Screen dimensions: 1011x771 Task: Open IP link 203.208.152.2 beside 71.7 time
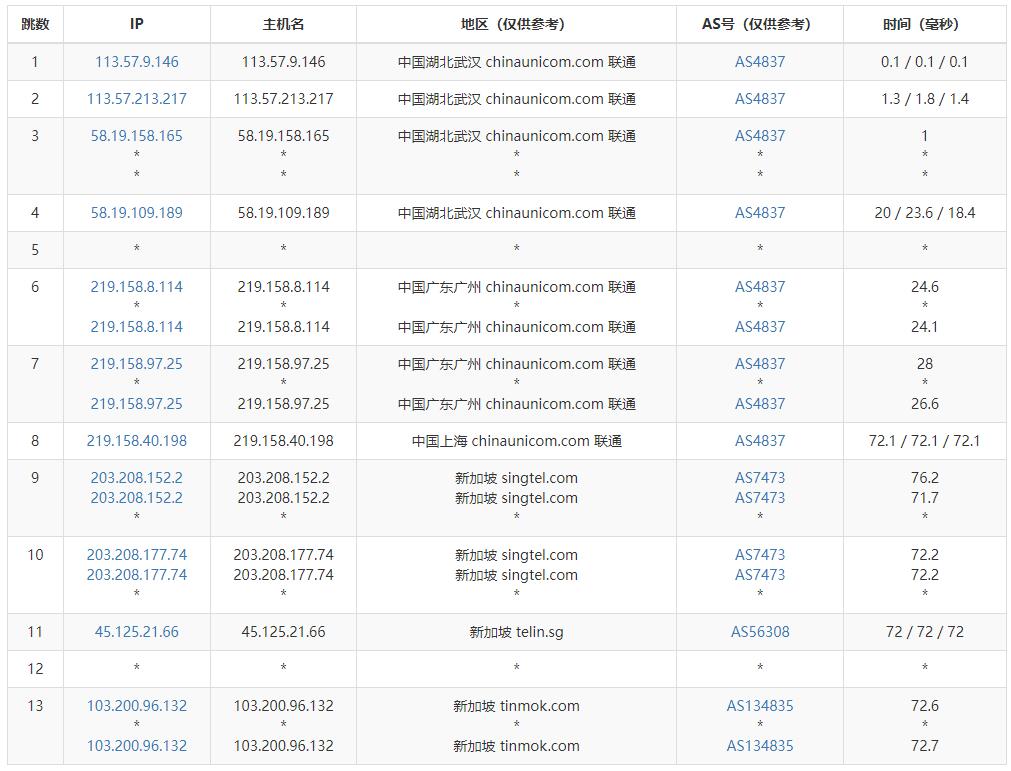tap(137, 498)
